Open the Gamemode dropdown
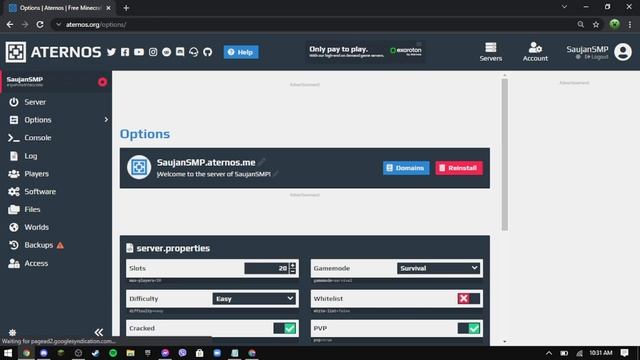 pyautogui.click(x=438, y=268)
